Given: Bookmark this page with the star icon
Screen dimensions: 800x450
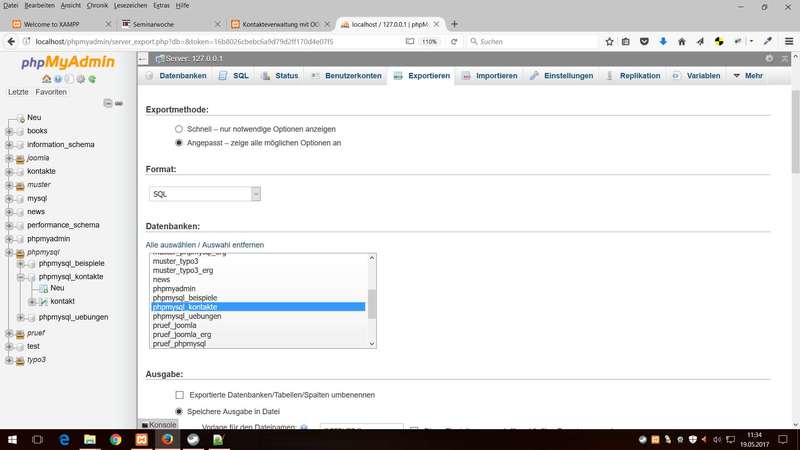Looking at the screenshot, I should click(x=609, y=41).
